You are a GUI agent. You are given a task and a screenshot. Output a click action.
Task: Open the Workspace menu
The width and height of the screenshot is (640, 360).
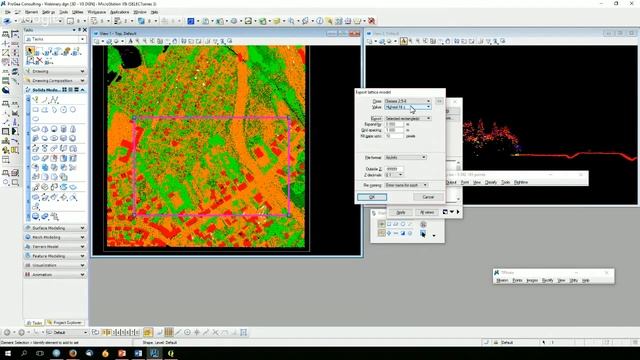click(x=97, y=12)
